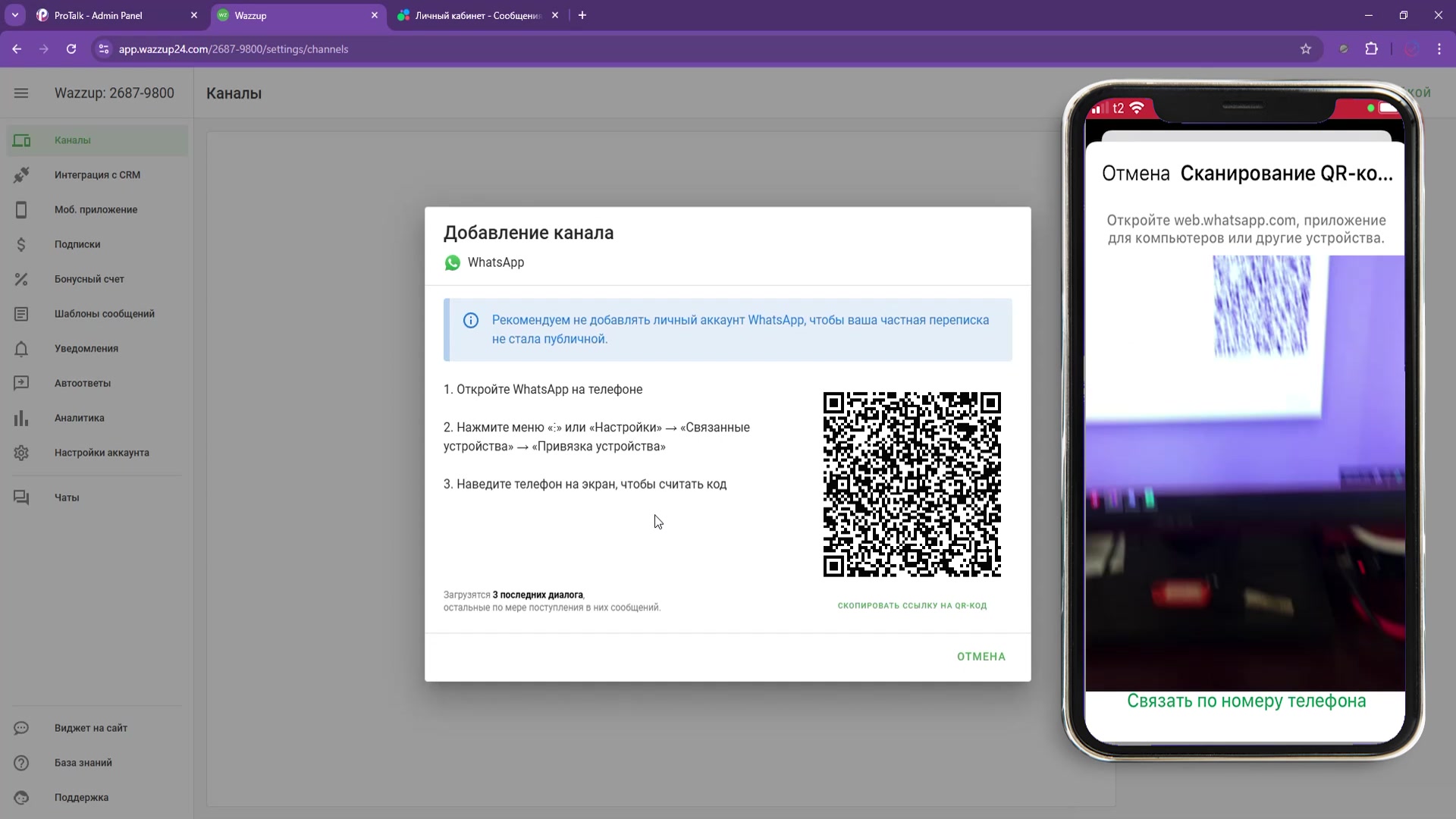View site information icon in address bar
The height and width of the screenshot is (819, 1456).
coord(104,49)
